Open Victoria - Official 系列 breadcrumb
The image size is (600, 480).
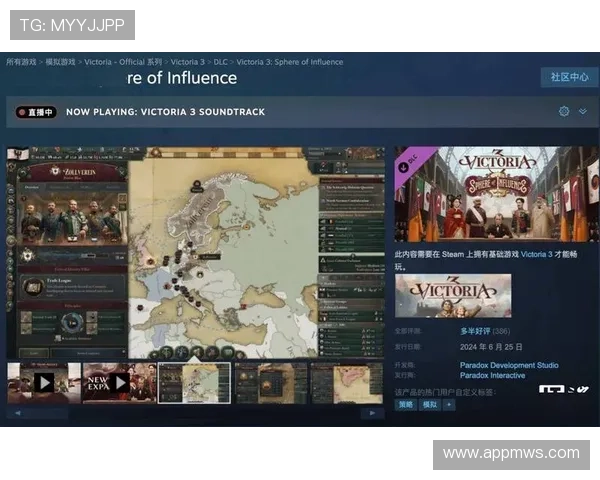[125, 62]
